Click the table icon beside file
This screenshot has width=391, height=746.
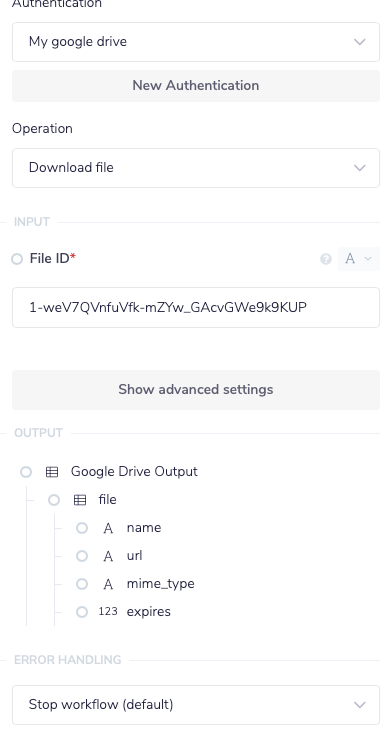(80, 500)
